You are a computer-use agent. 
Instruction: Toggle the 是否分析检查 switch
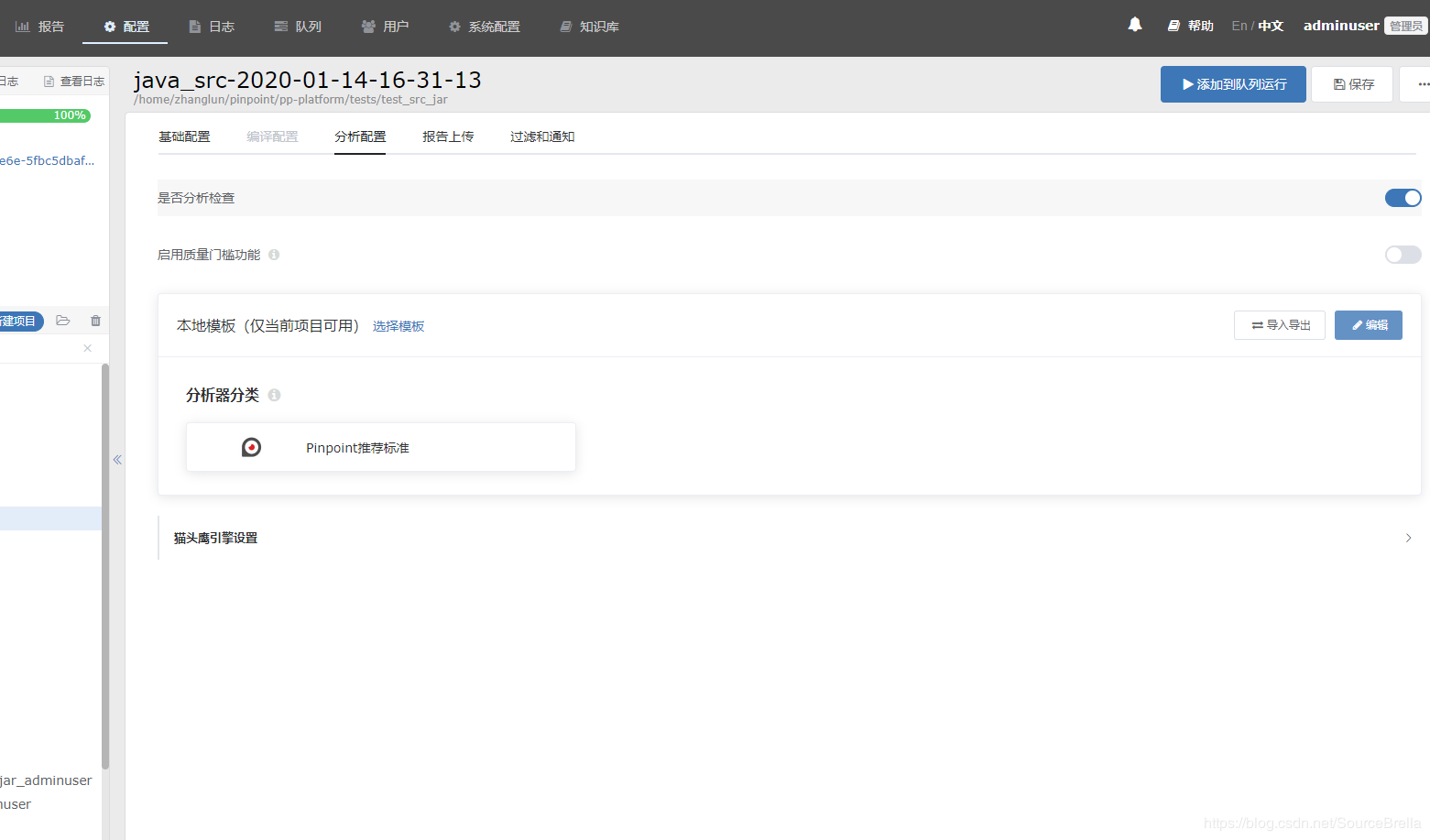point(1403,198)
